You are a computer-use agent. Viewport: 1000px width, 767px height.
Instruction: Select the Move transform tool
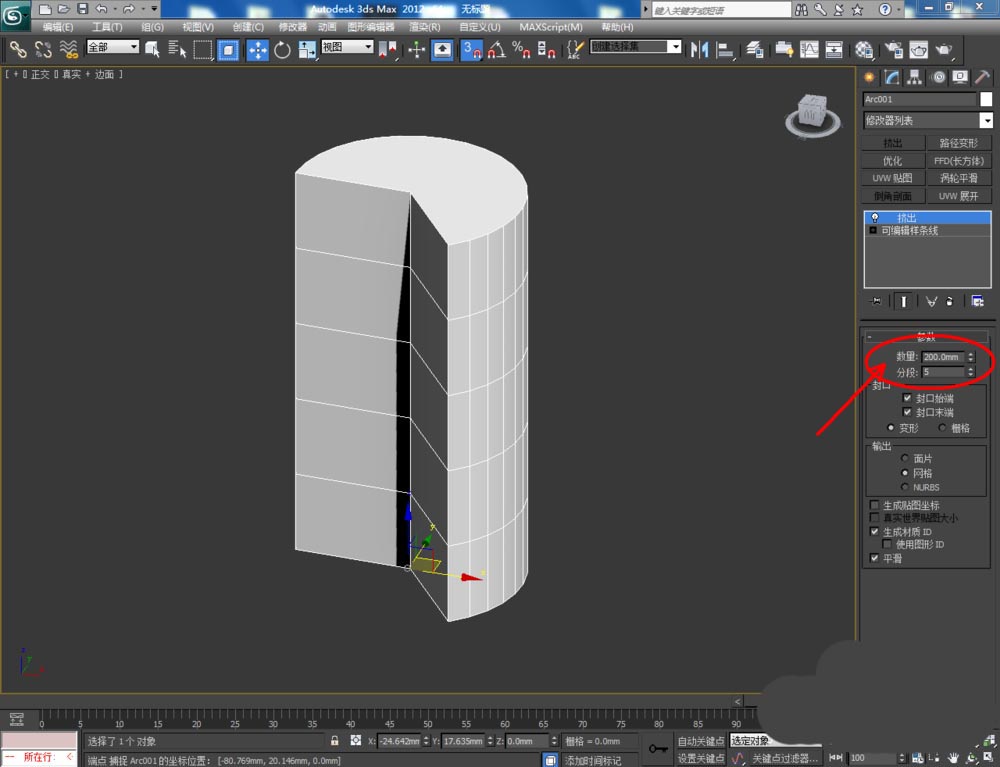[257, 49]
